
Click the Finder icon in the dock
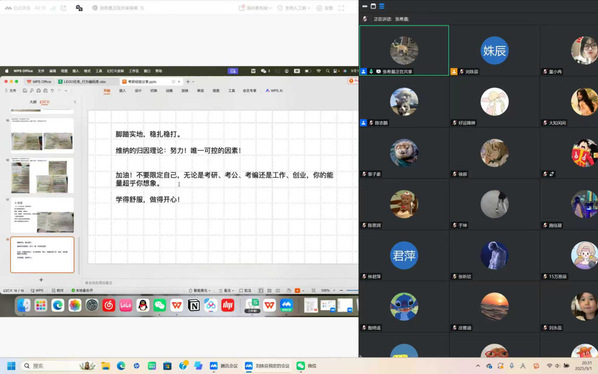coord(24,305)
